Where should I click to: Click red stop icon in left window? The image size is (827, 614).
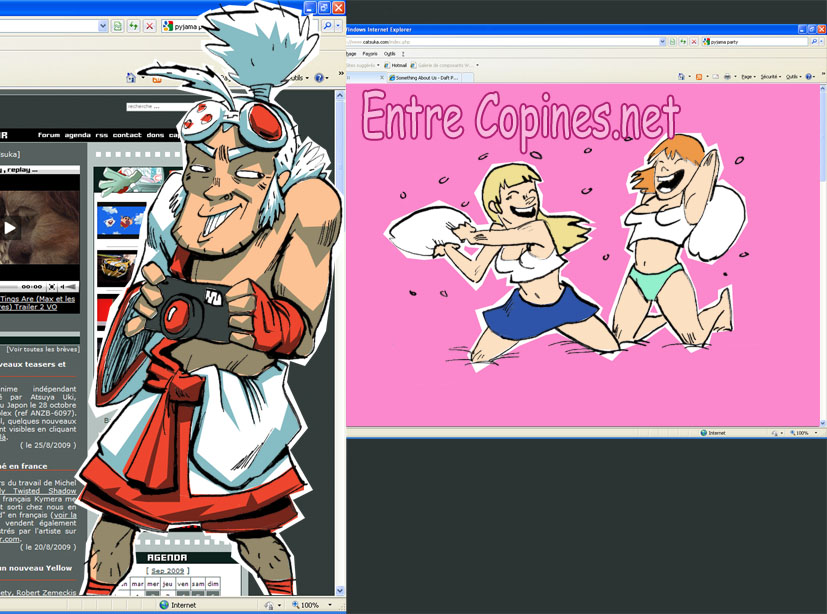click(150, 26)
